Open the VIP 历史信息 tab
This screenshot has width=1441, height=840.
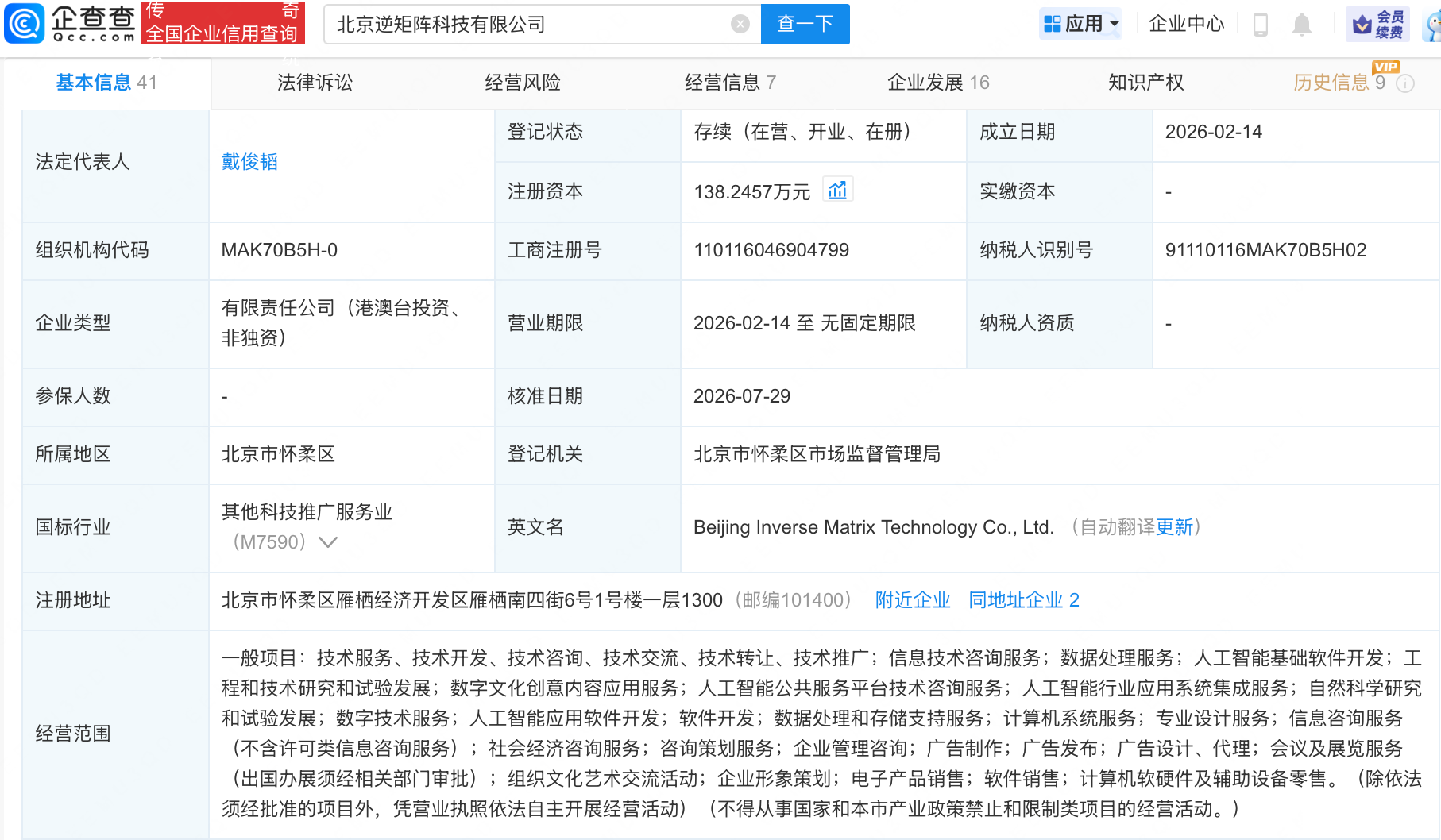coord(1339,83)
